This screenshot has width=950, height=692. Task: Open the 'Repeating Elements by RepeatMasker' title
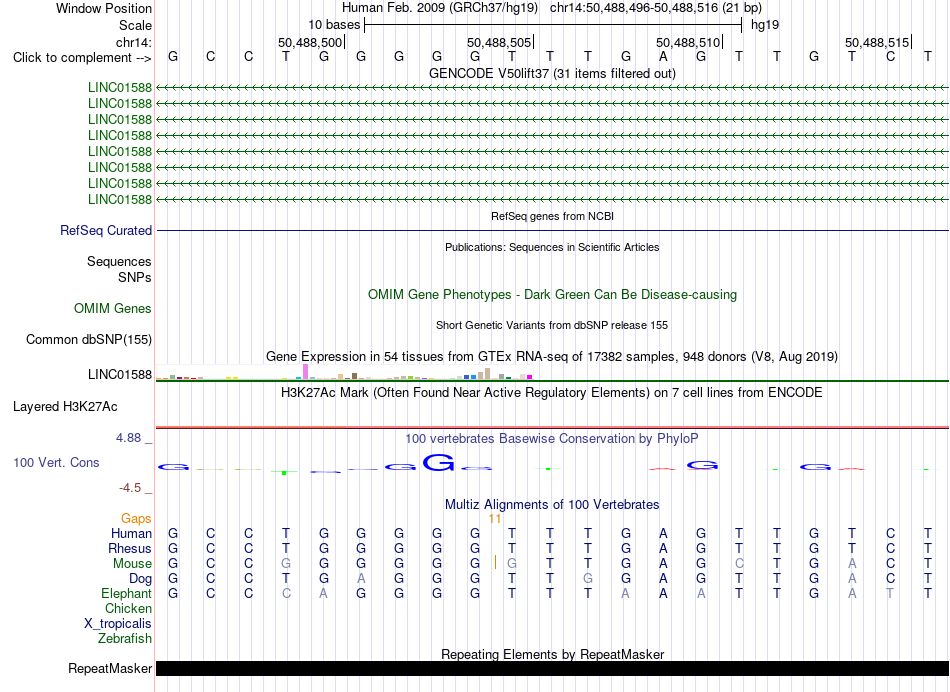[x=552, y=654]
